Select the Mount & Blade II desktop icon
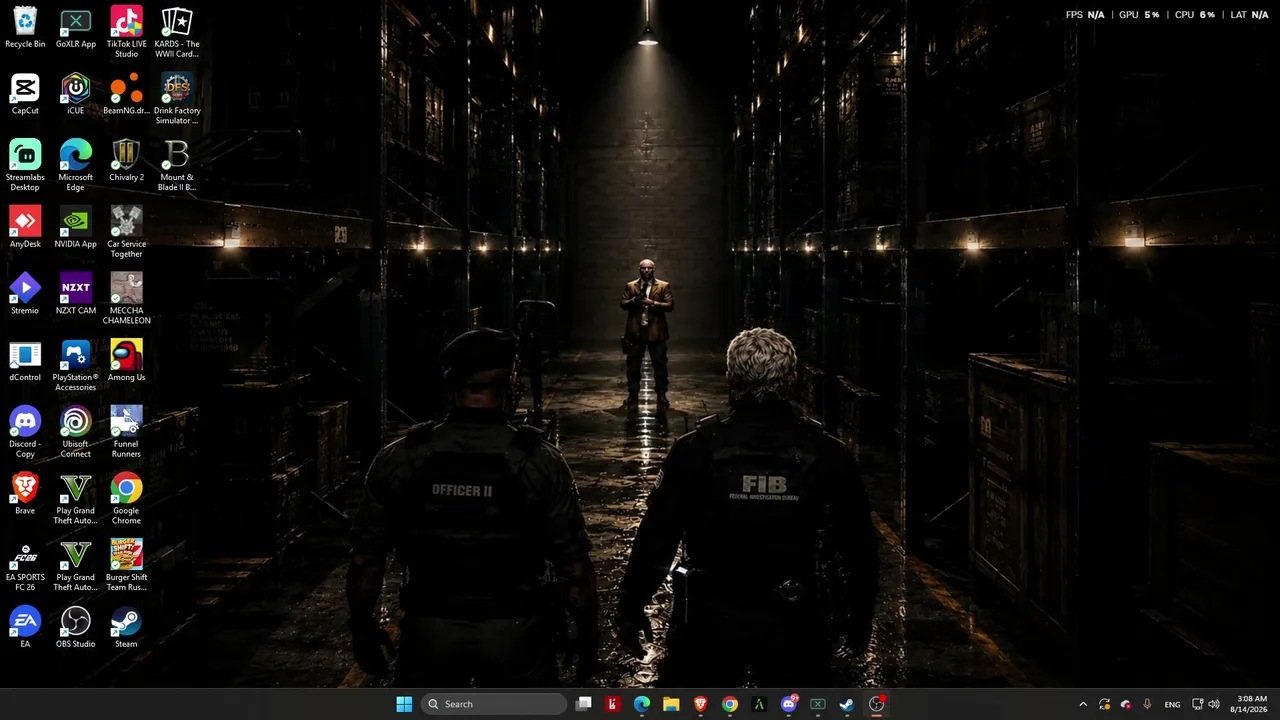 176,166
